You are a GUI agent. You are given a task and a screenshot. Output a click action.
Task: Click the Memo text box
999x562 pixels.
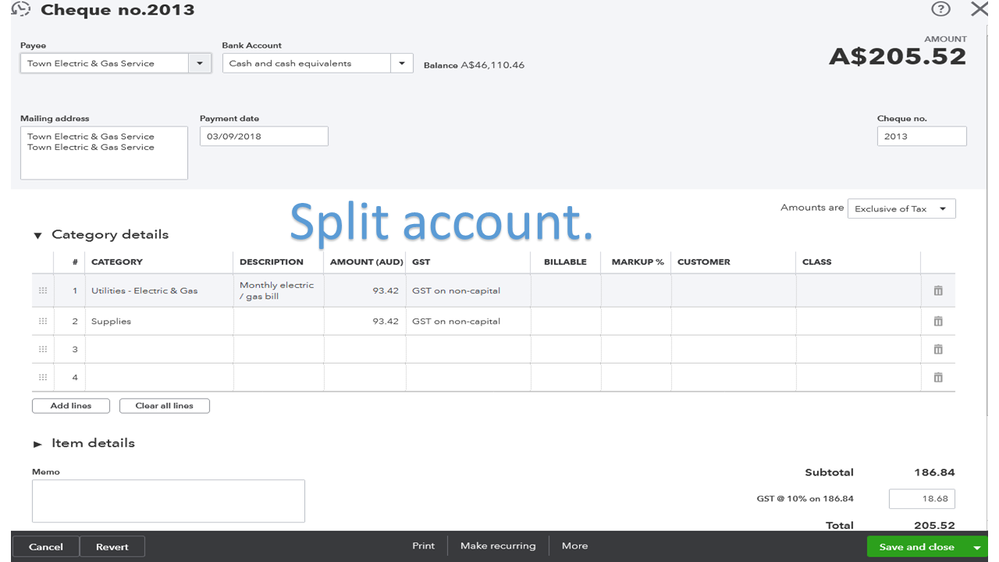point(168,501)
